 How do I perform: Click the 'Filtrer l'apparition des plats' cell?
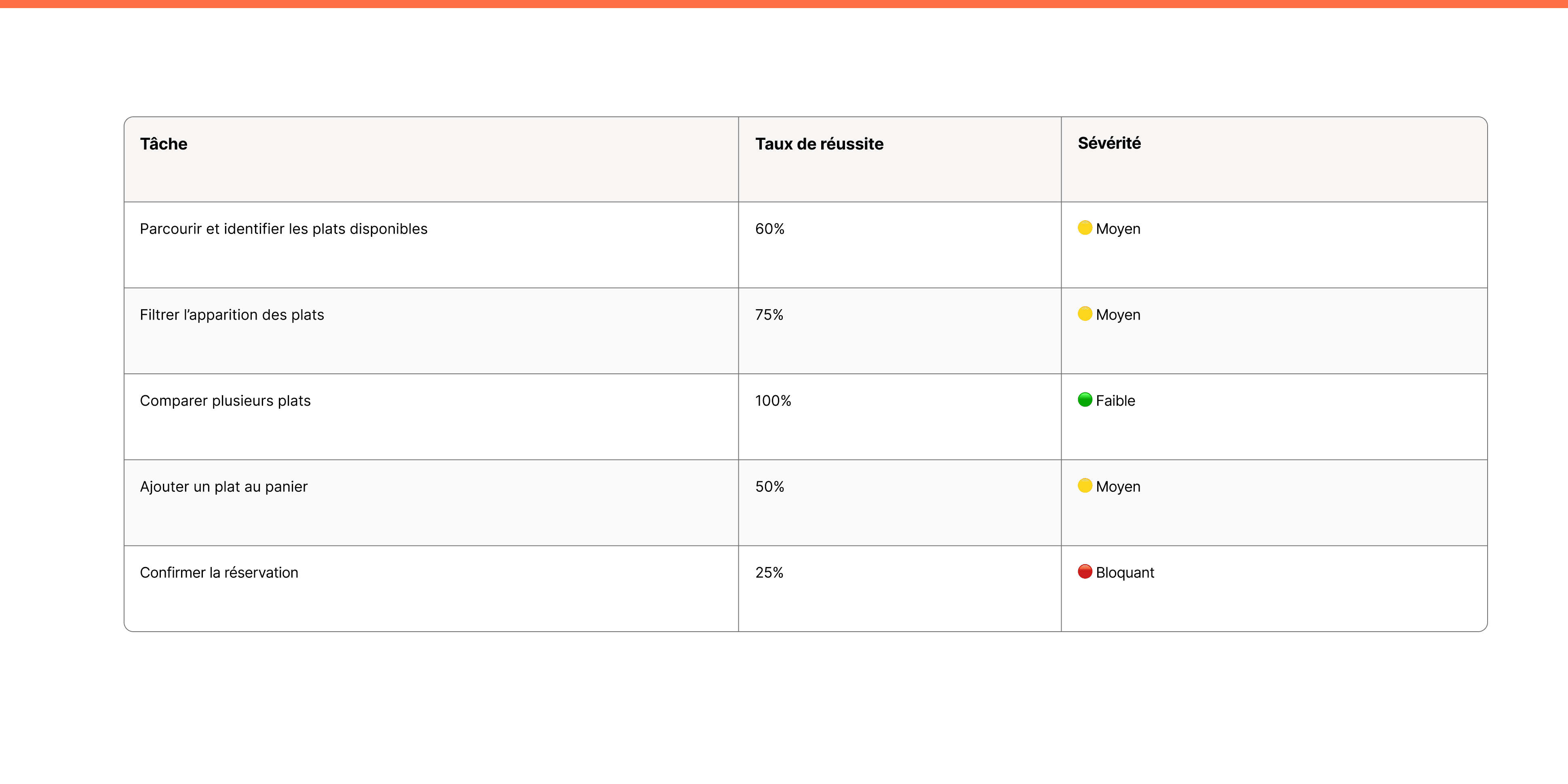coord(431,331)
